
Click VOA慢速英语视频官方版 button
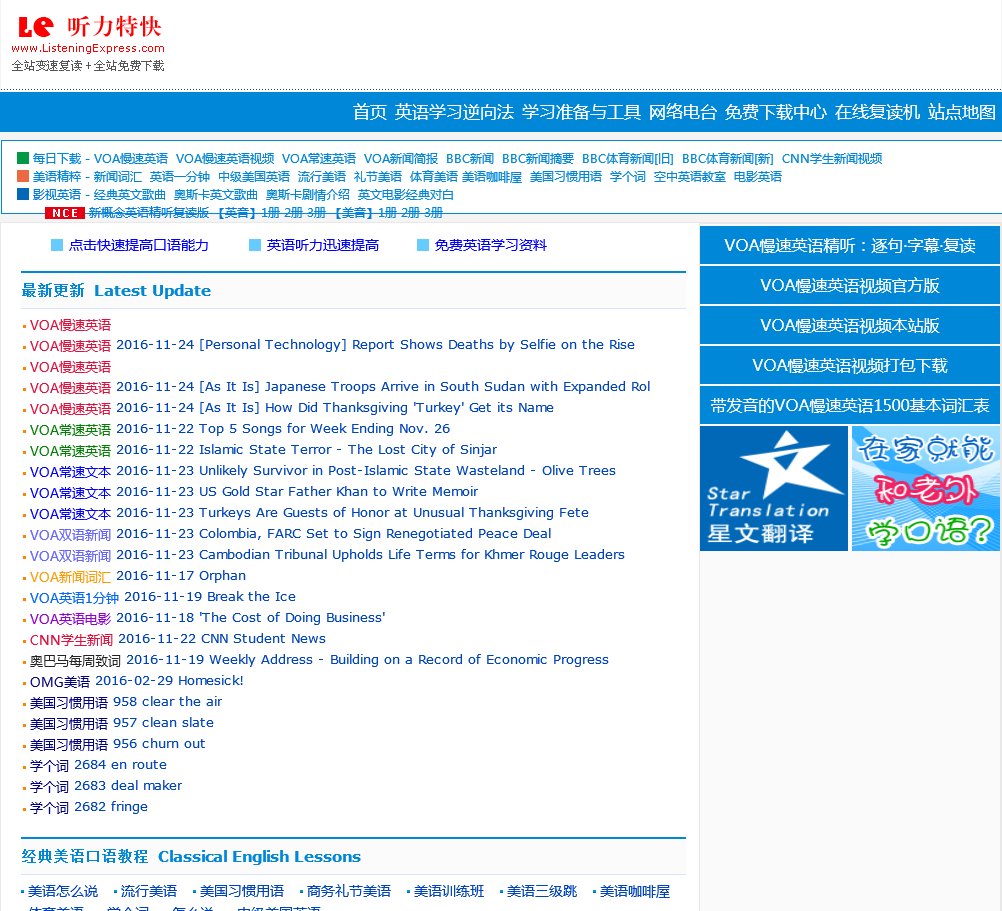(x=849, y=285)
